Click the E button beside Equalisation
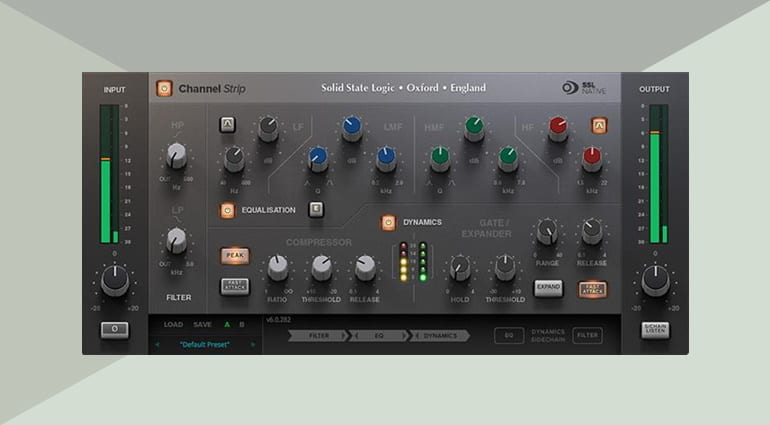Screen dimensions: 770x425 [316, 209]
